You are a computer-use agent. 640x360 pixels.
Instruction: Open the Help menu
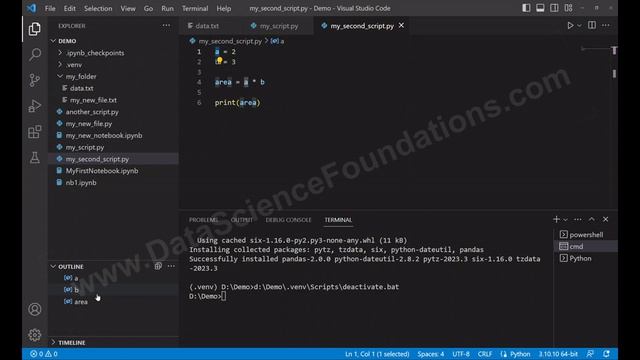[224, 8]
